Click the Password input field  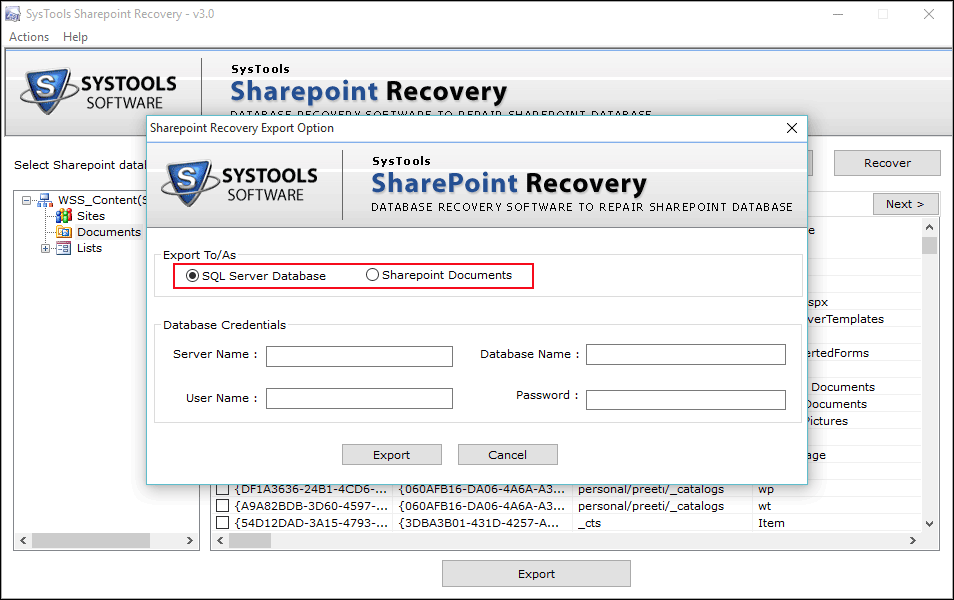[686, 400]
